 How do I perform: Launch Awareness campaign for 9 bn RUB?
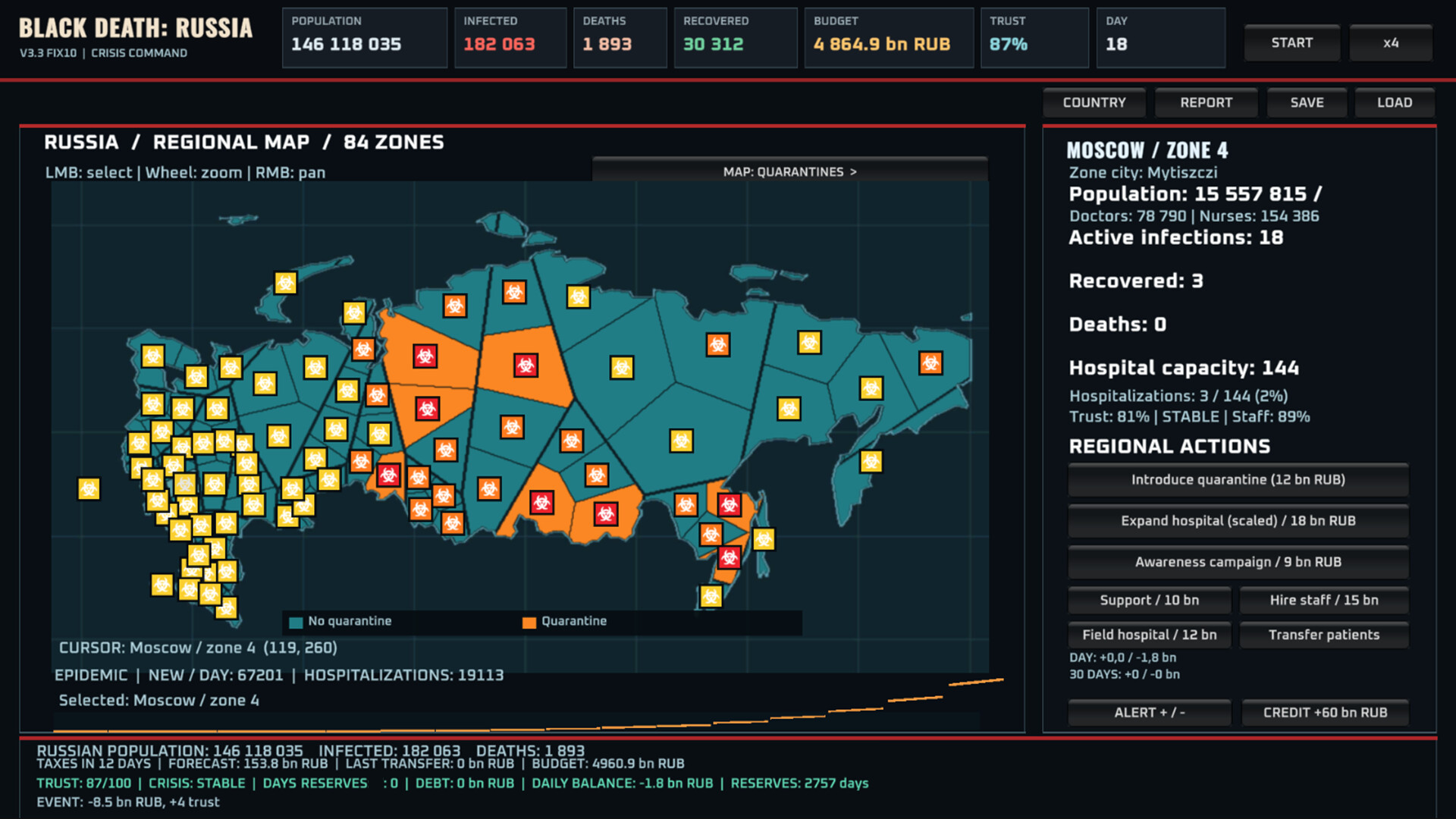pyautogui.click(x=1238, y=562)
